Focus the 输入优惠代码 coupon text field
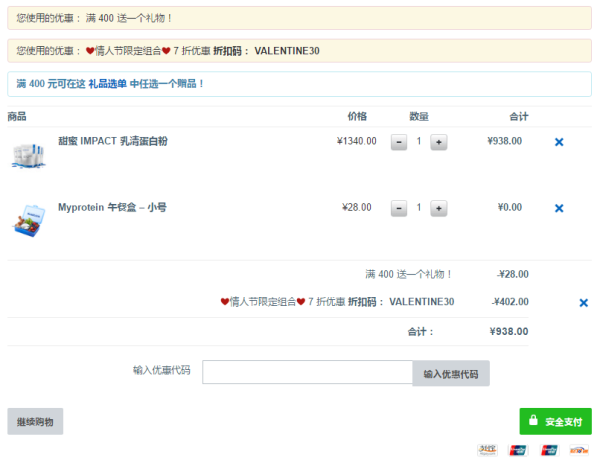 pos(307,373)
